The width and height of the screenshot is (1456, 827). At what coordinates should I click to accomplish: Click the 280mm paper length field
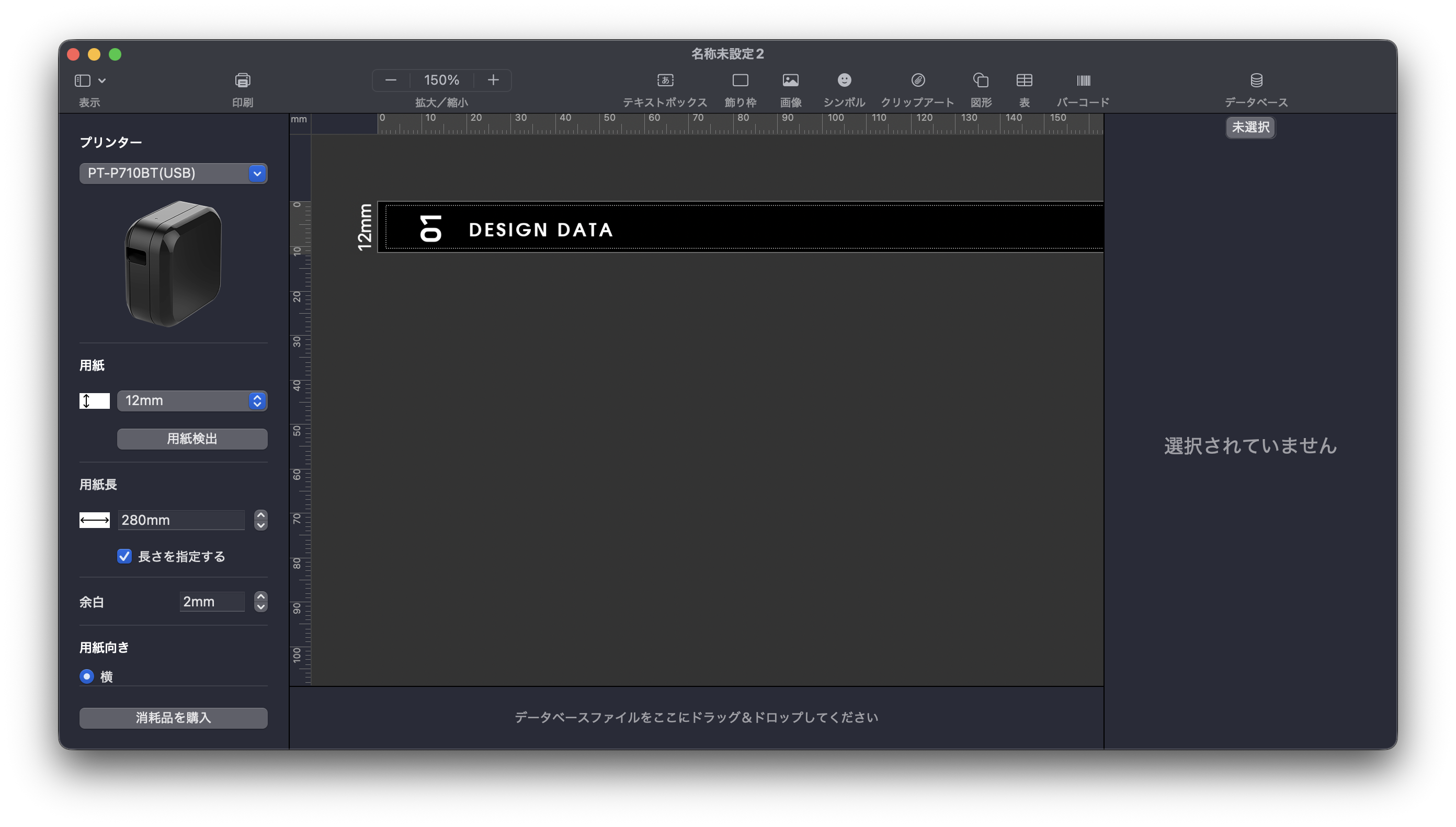coord(180,520)
